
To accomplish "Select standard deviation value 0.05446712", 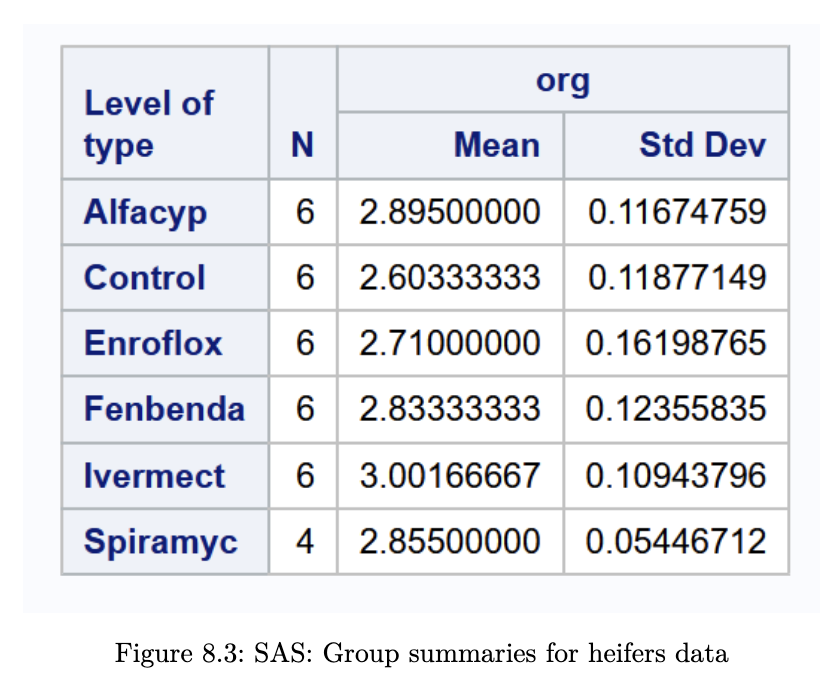I will coord(676,541).
